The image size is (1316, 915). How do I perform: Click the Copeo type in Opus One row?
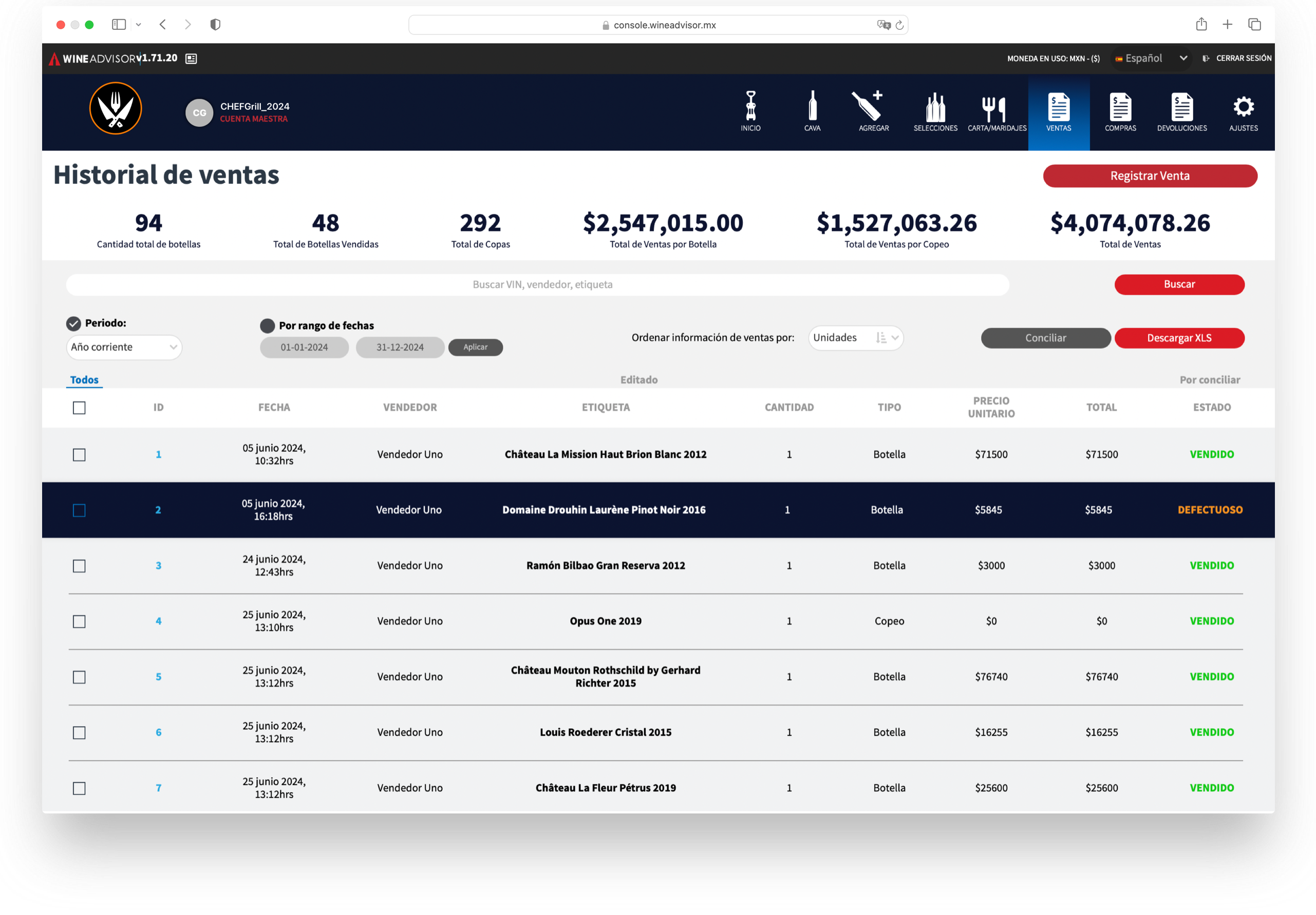pos(889,621)
